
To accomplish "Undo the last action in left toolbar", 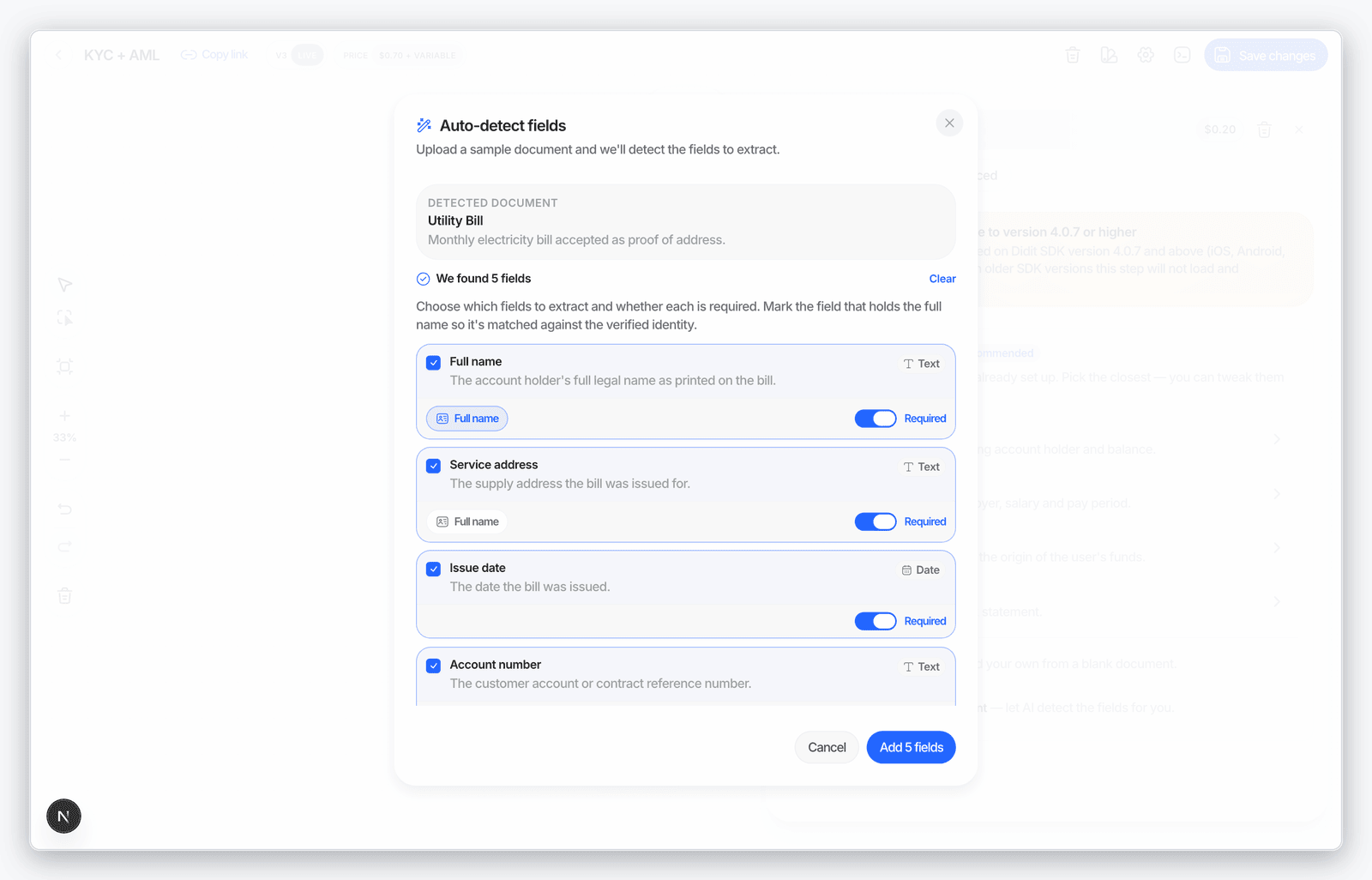I will (64, 509).
